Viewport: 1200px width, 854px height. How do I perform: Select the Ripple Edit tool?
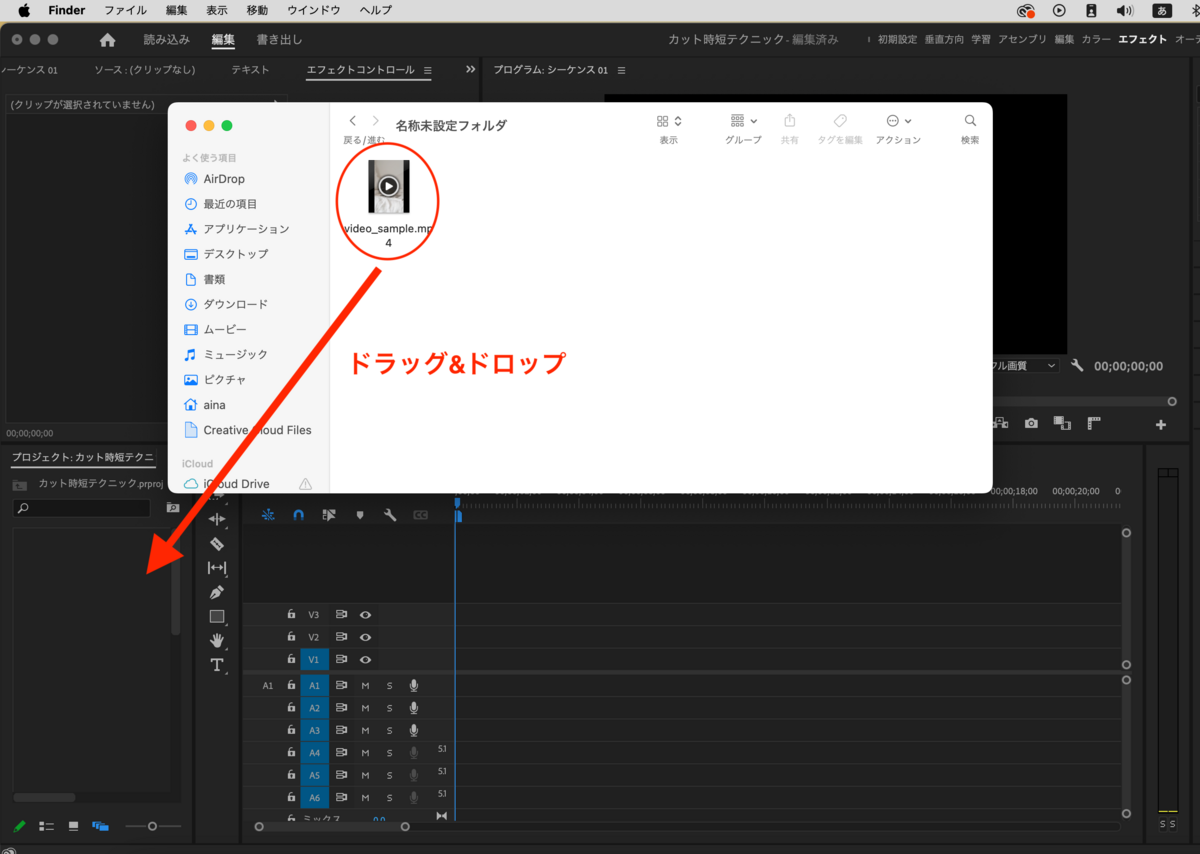pos(217,520)
